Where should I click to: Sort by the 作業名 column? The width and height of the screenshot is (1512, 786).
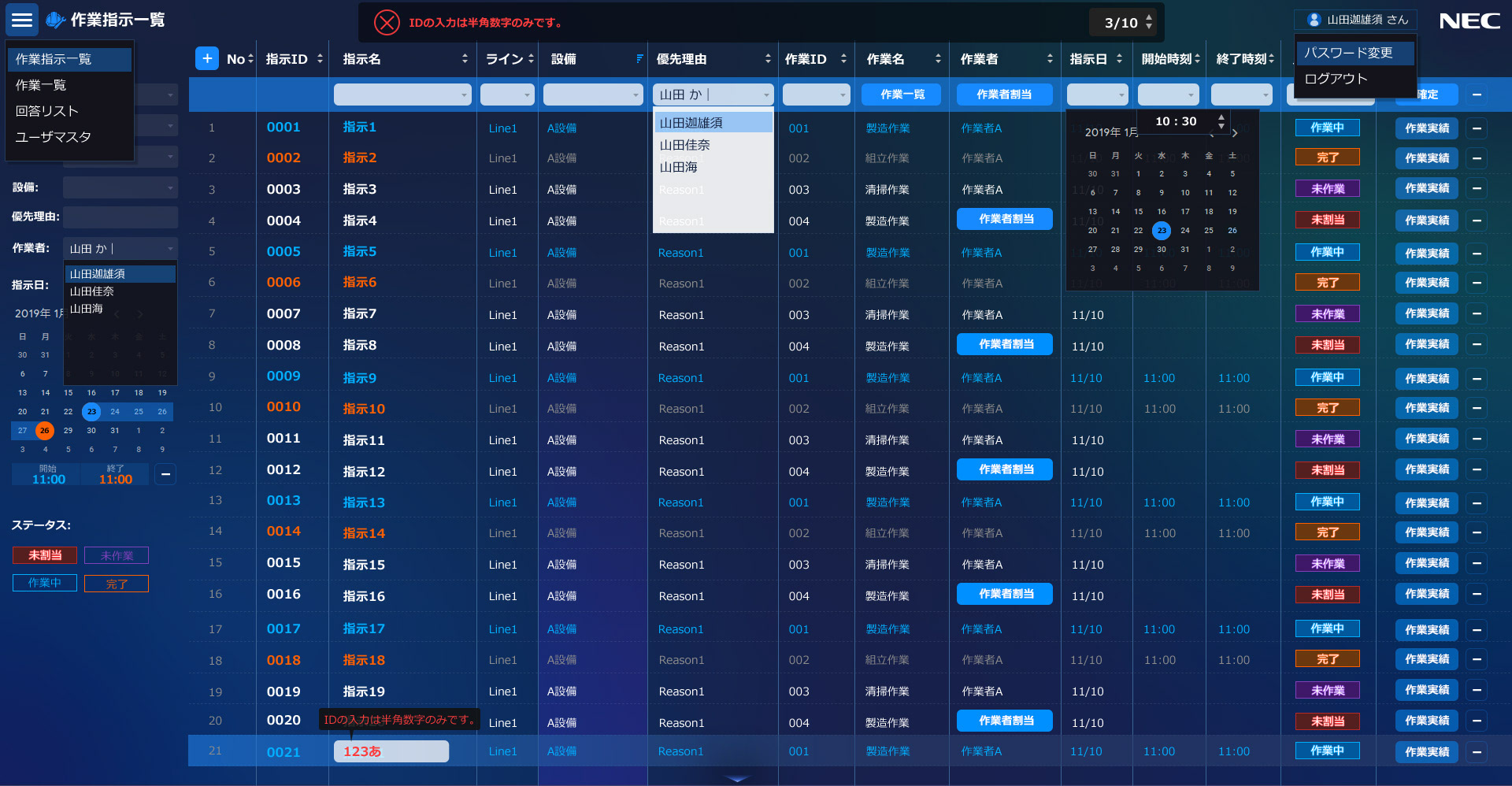938,59
